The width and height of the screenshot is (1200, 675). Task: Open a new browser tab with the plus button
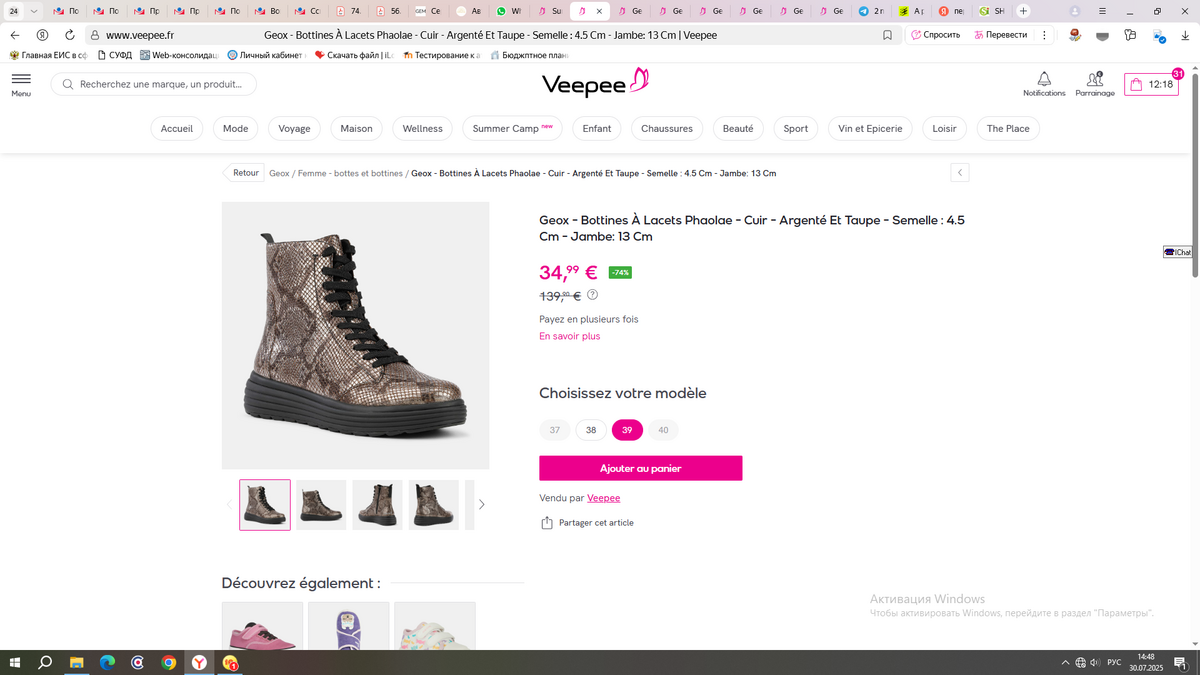pyautogui.click(x=1024, y=11)
